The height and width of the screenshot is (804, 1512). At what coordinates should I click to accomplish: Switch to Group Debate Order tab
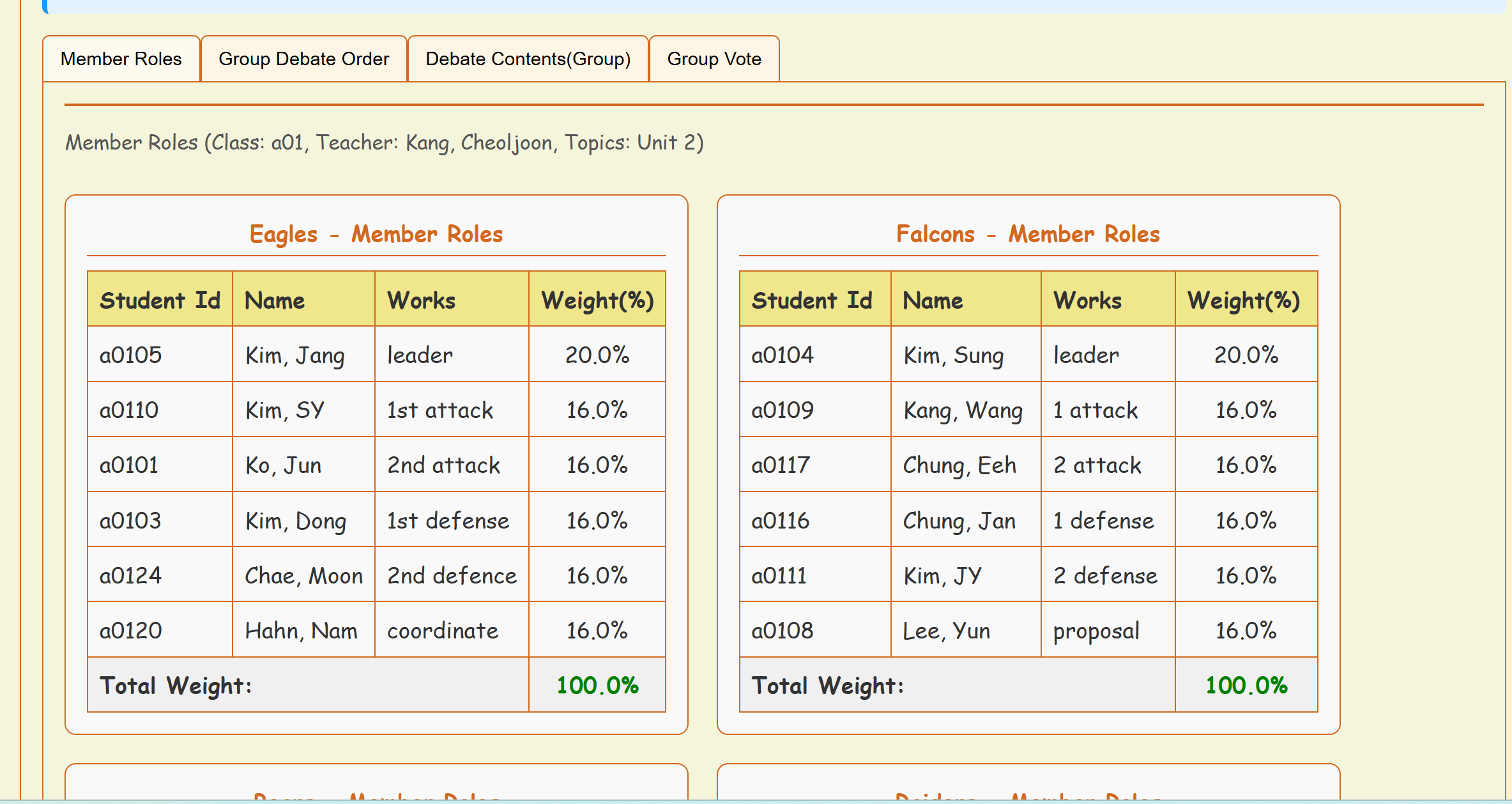click(303, 59)
